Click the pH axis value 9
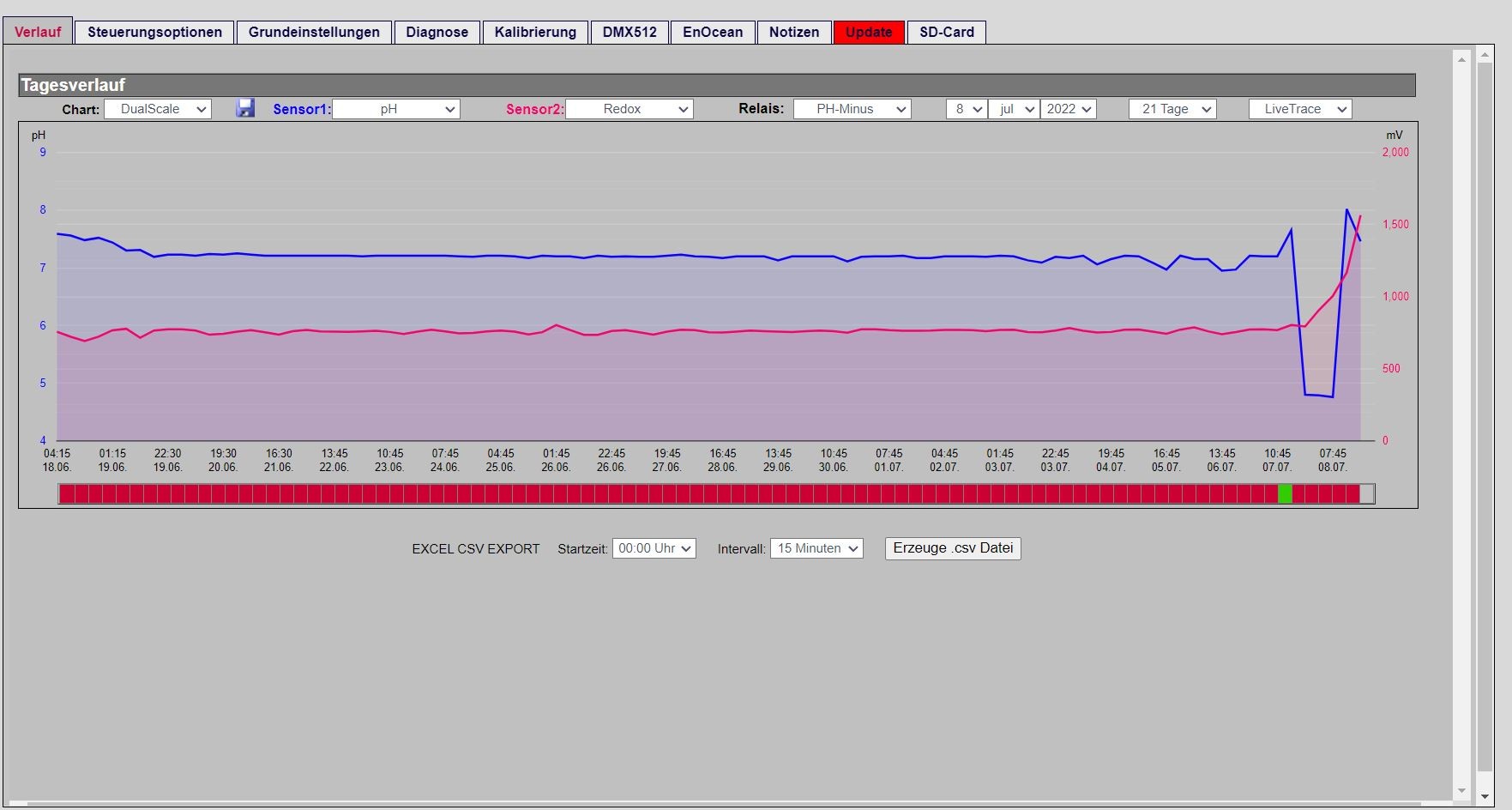Image resolution: width=1512 pixels, height=810 pixels. tap(43, 152)
